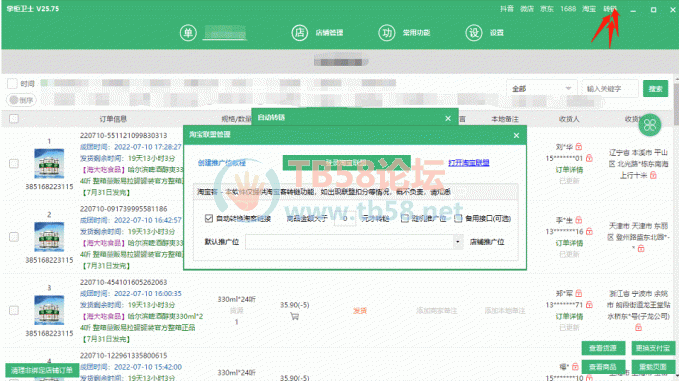Tick the 备用接口(可选) checkbox
The height and width of the screenshot is (381, 679).
click(x=458, y=218)
